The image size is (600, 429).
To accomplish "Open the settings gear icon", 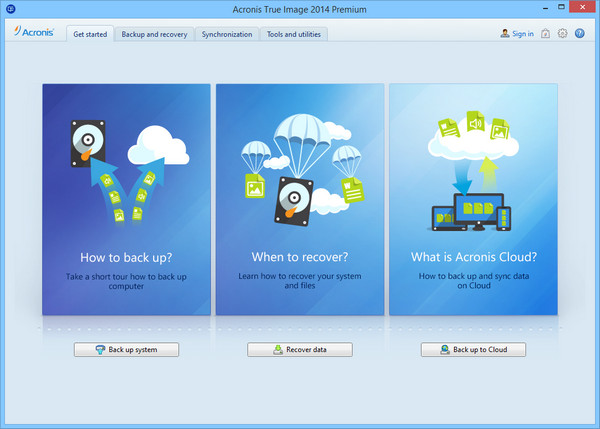I will click(x=563, y=34).
